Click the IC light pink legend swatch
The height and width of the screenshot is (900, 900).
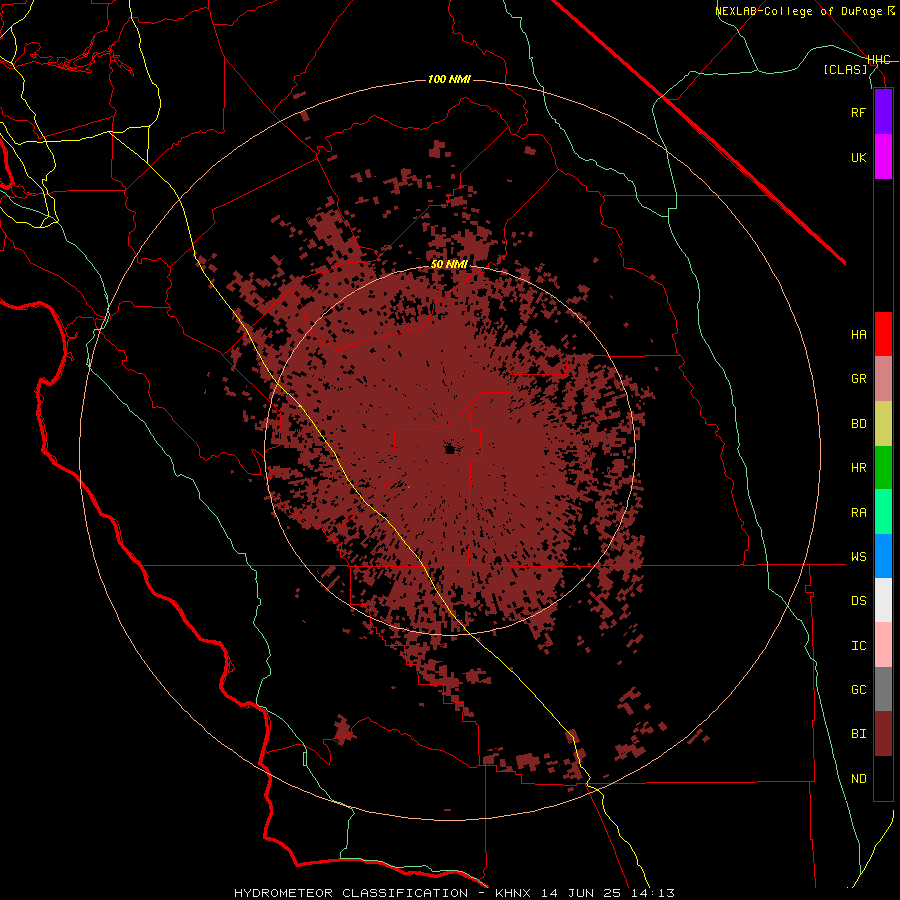883,645
